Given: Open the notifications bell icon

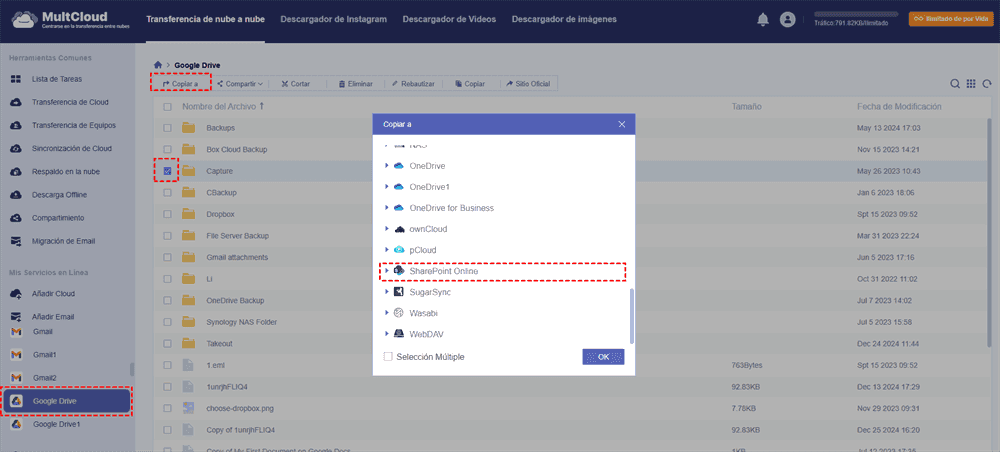Looking at the screenshot, I should click(762, 20).
